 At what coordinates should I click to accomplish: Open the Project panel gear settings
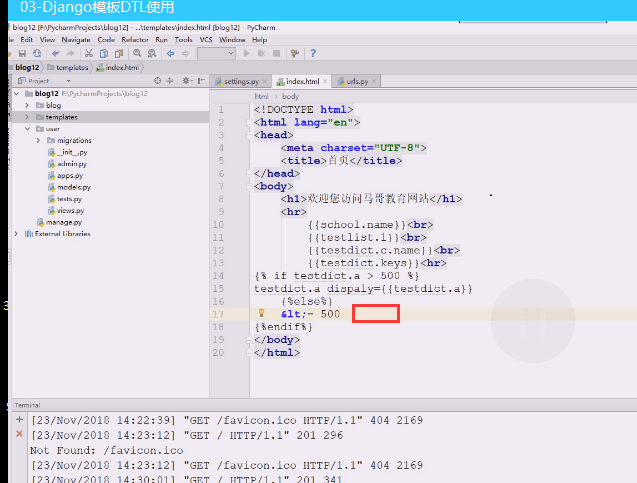(186, 81)
